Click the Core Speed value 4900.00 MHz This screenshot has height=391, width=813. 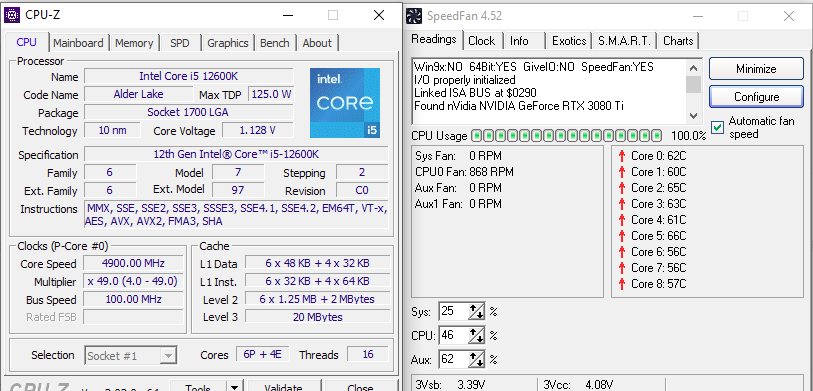(133, 263)
